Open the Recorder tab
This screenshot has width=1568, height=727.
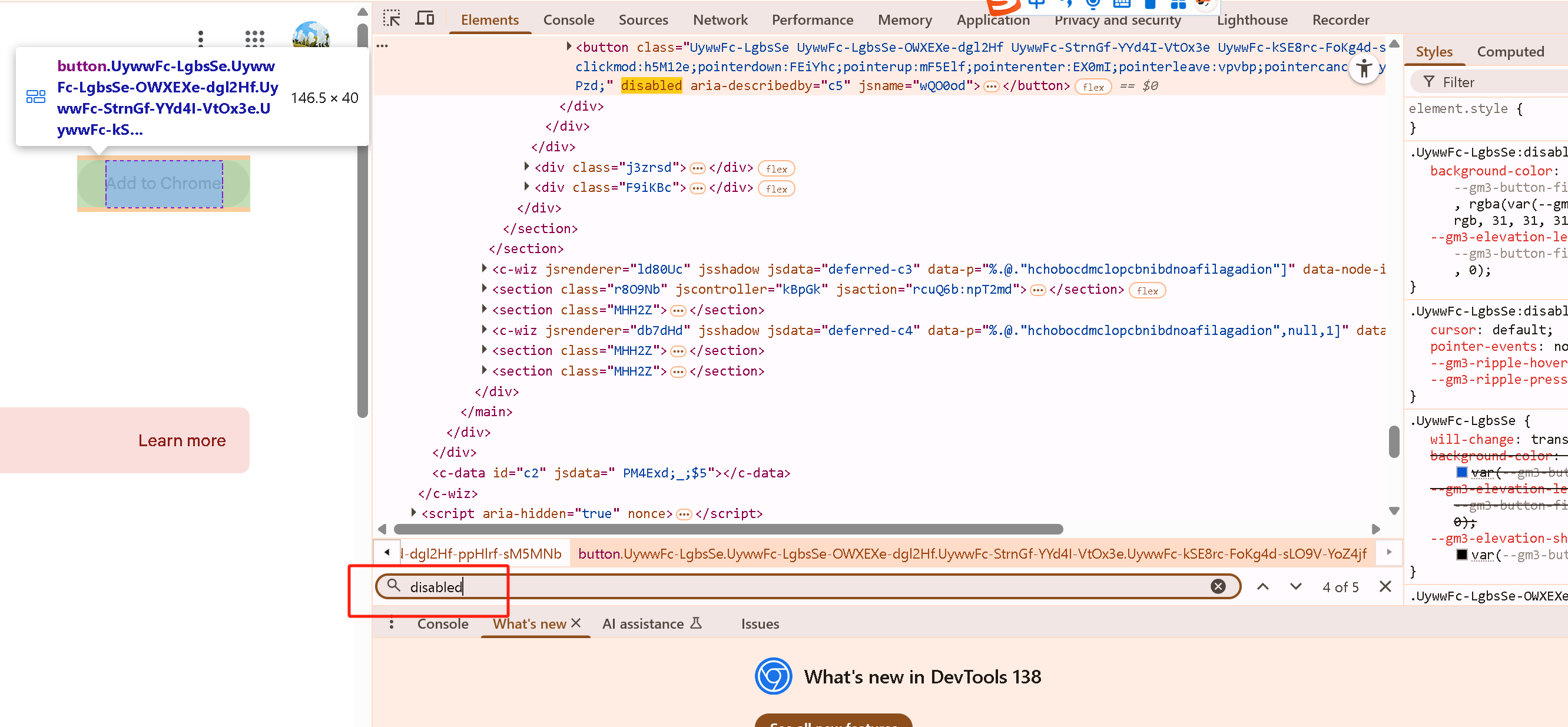click(x=1340, y=20)
